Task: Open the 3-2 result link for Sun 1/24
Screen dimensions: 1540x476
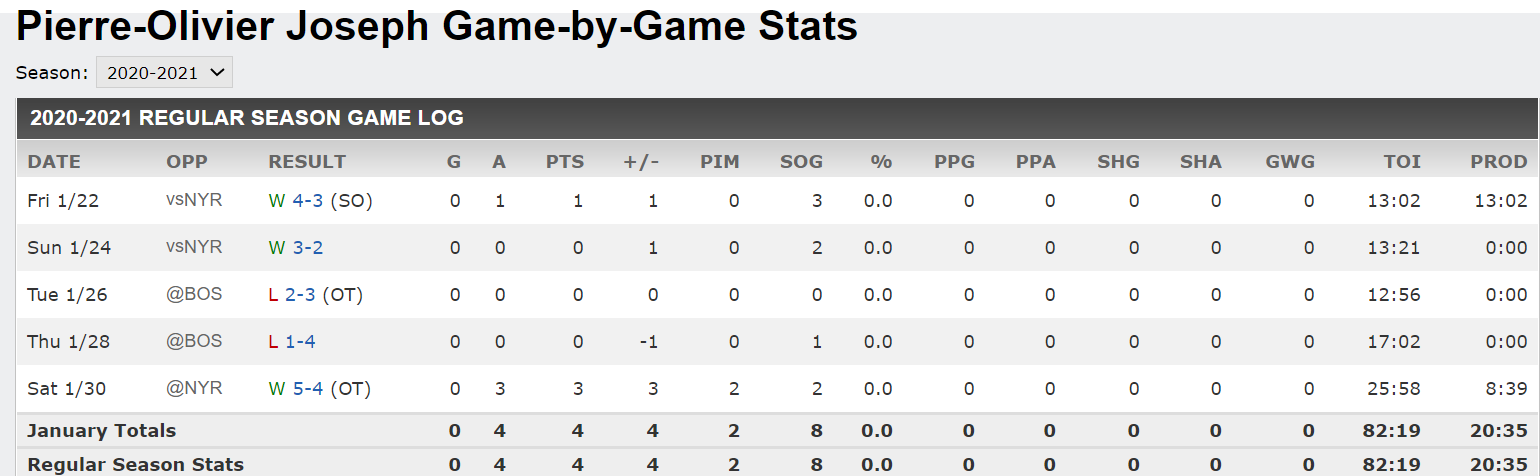Action: point(308,248)
